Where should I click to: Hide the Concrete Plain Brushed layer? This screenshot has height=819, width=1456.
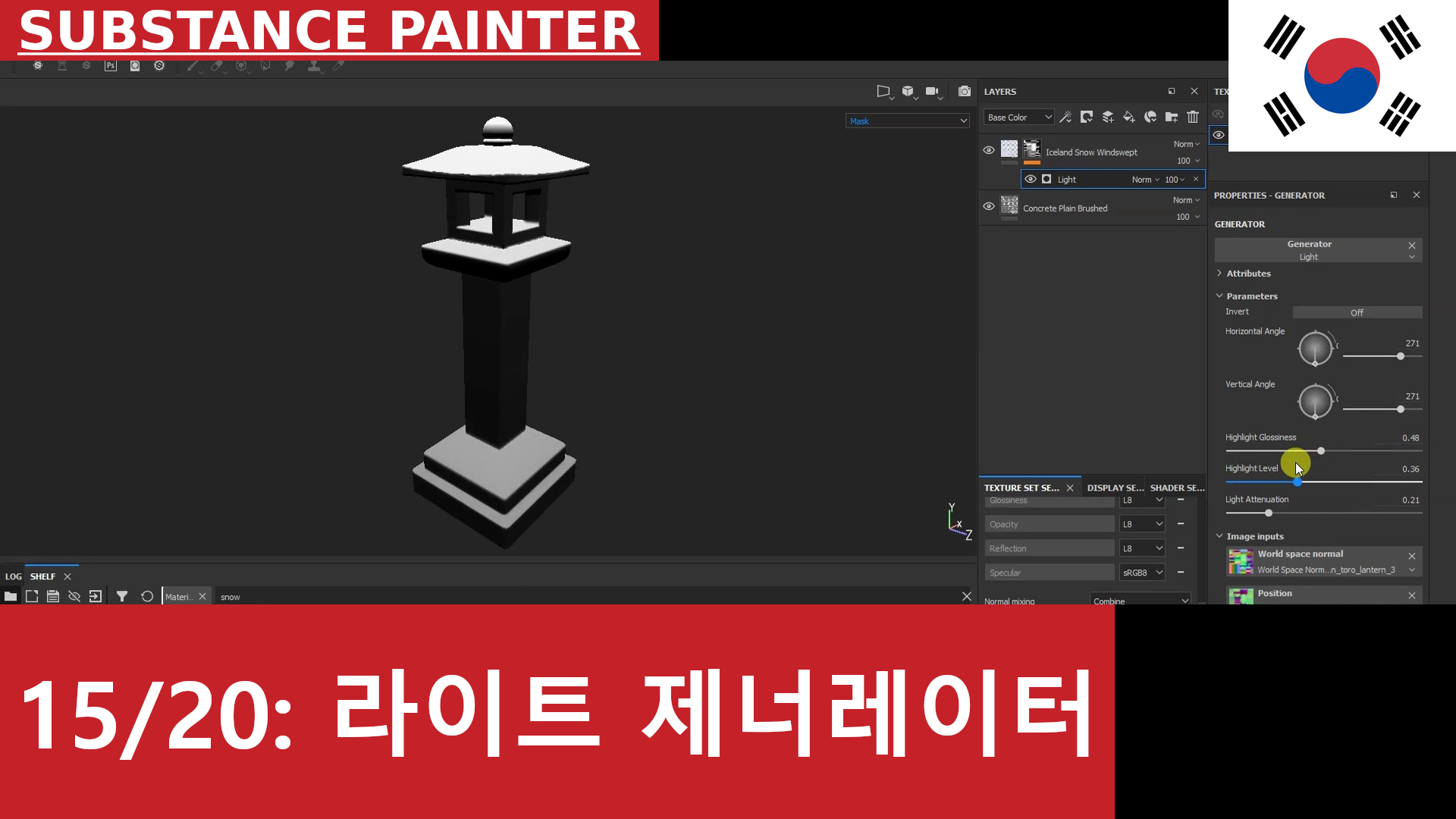(x=989, y=206)
